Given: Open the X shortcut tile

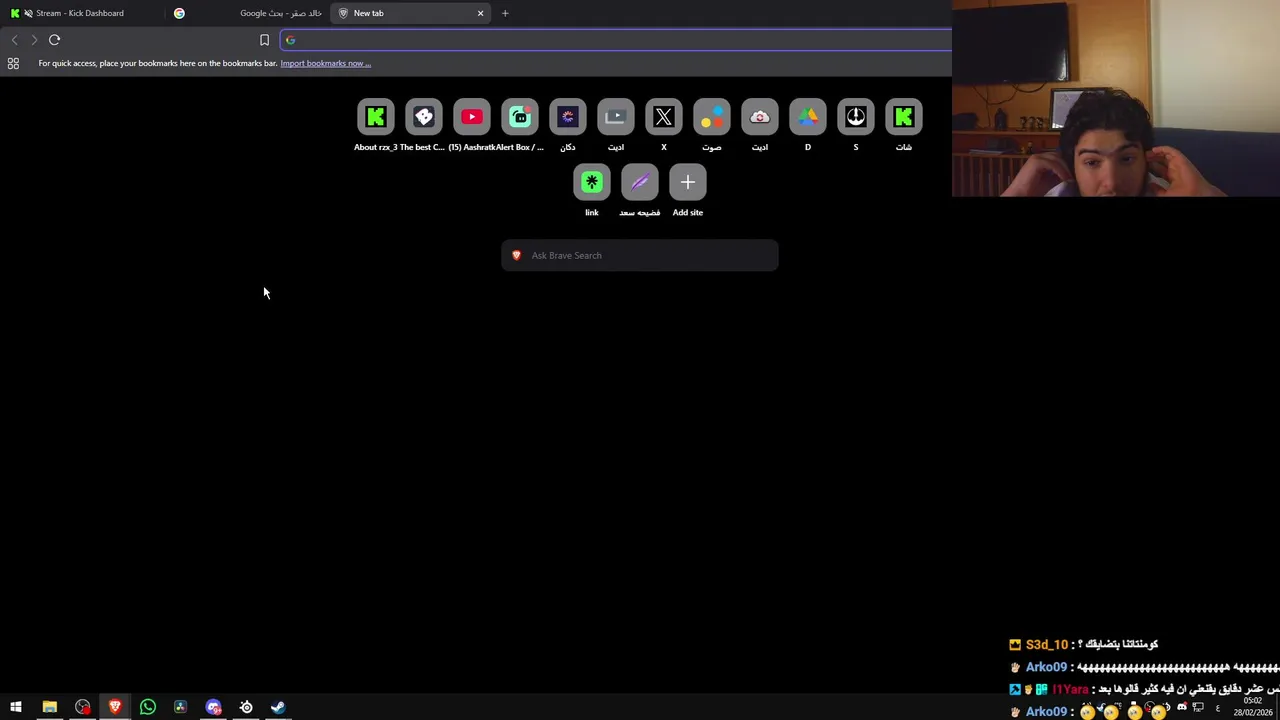Looking at the screenshot, I should 664,117.
